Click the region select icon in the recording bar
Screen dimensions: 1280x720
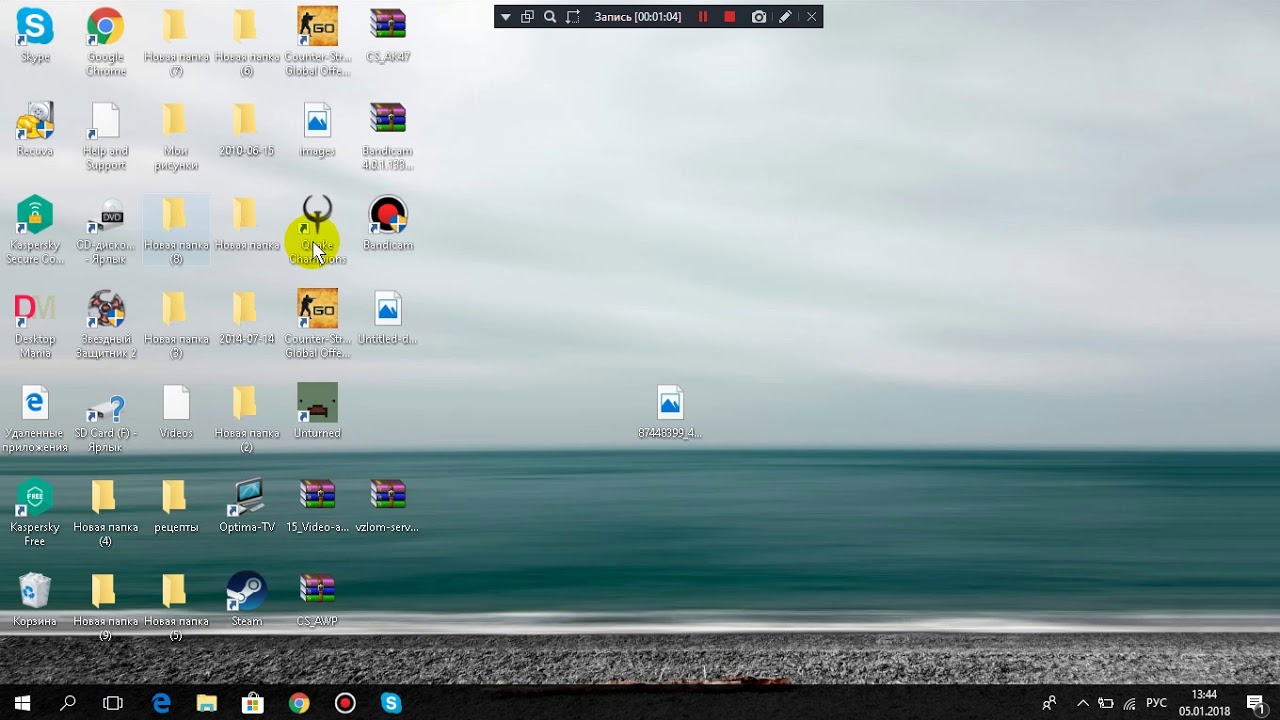[573, 17]
